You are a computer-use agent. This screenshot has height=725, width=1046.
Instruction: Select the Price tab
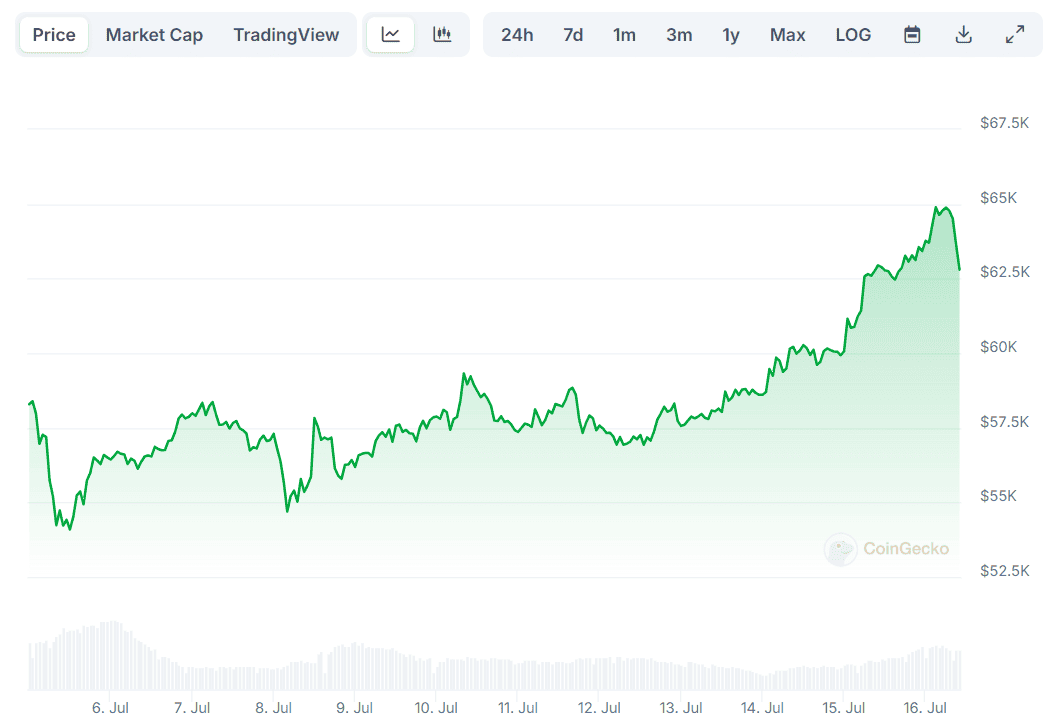click(54, 35)
